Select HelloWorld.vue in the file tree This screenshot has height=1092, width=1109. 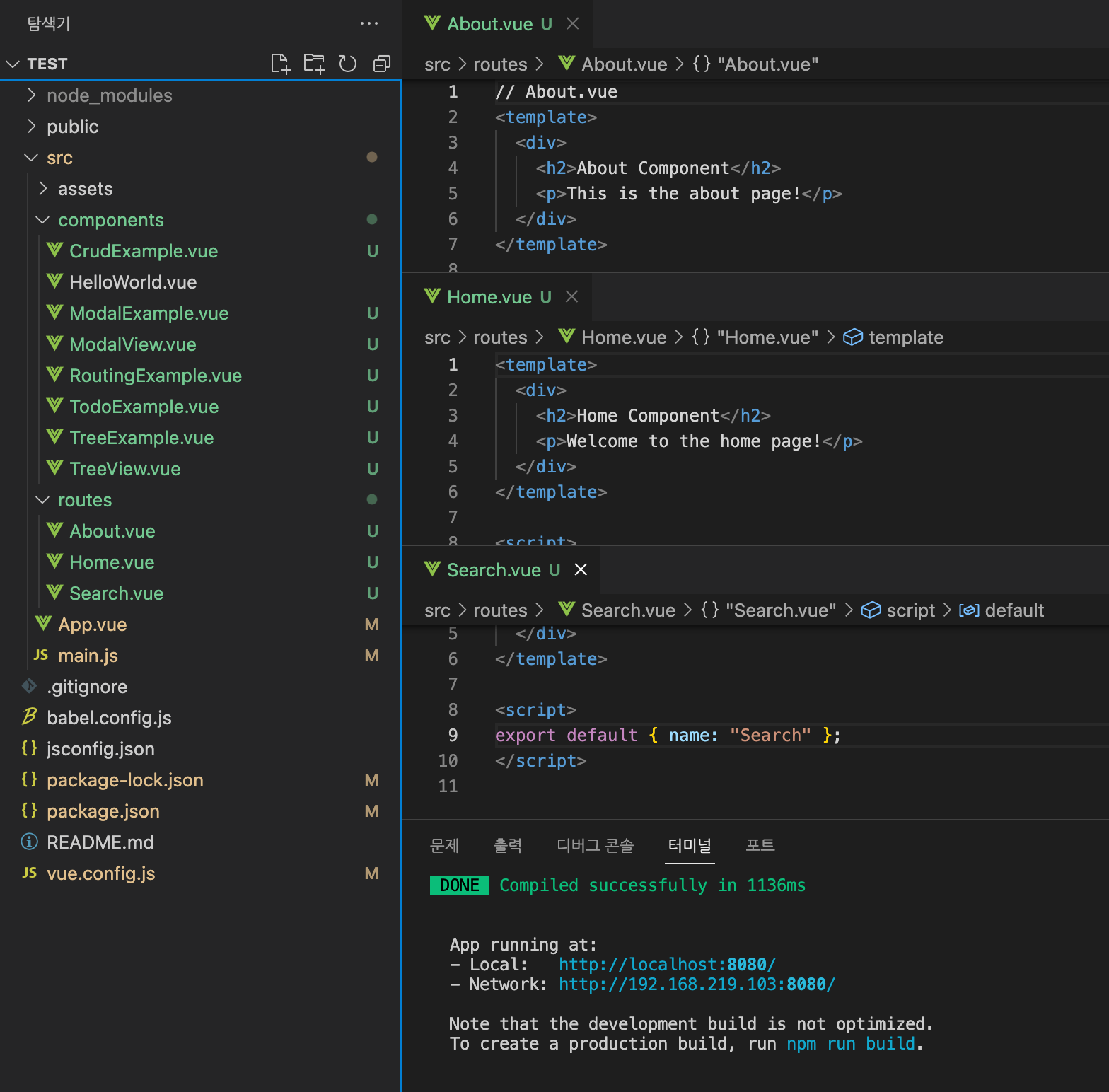point(201,281)
